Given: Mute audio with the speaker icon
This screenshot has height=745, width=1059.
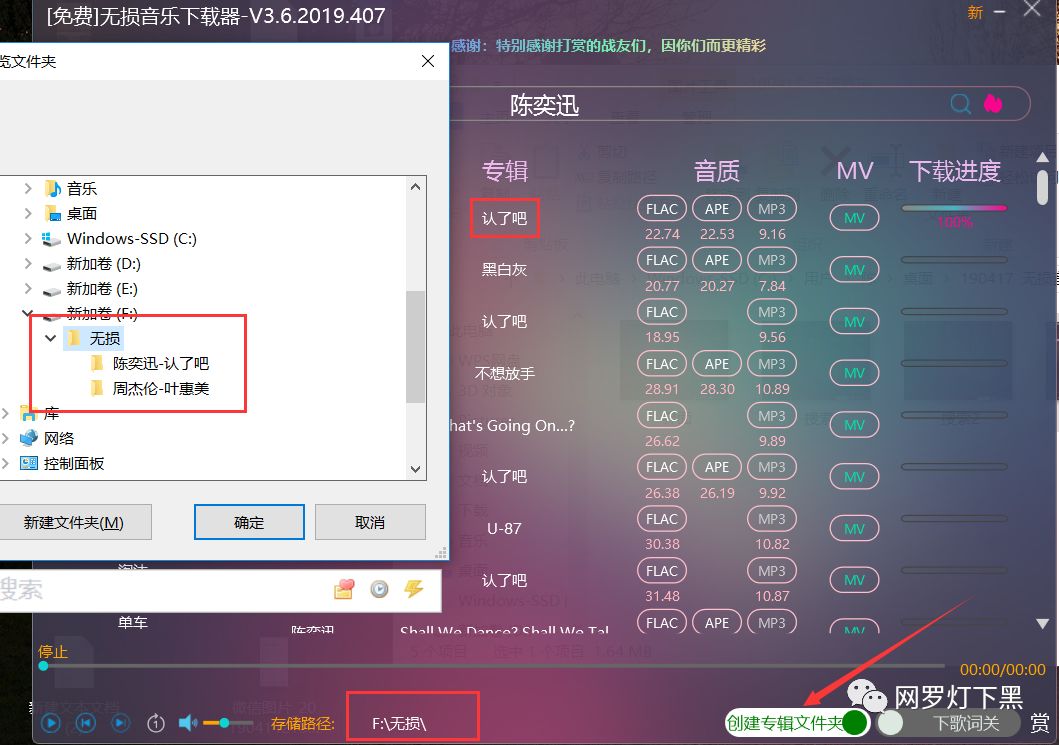Looking at the screenshot, I should pyautogui.click(x=187, y=723).
